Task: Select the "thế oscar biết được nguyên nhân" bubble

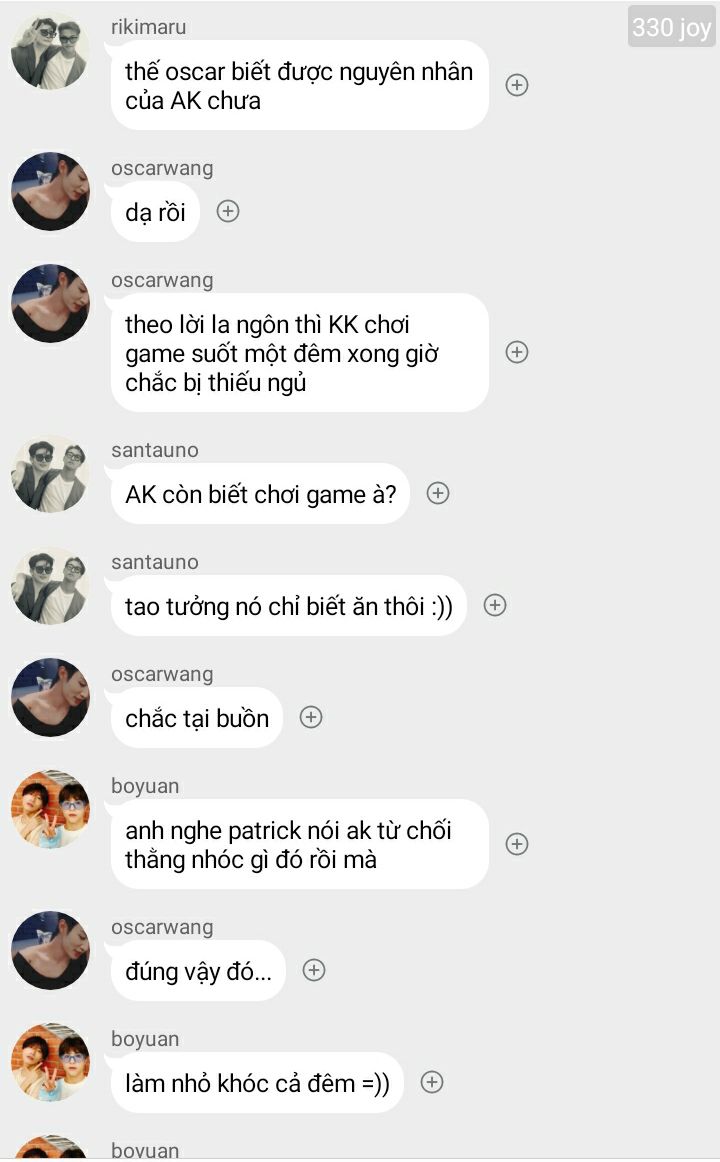Action: coord(299,85)
